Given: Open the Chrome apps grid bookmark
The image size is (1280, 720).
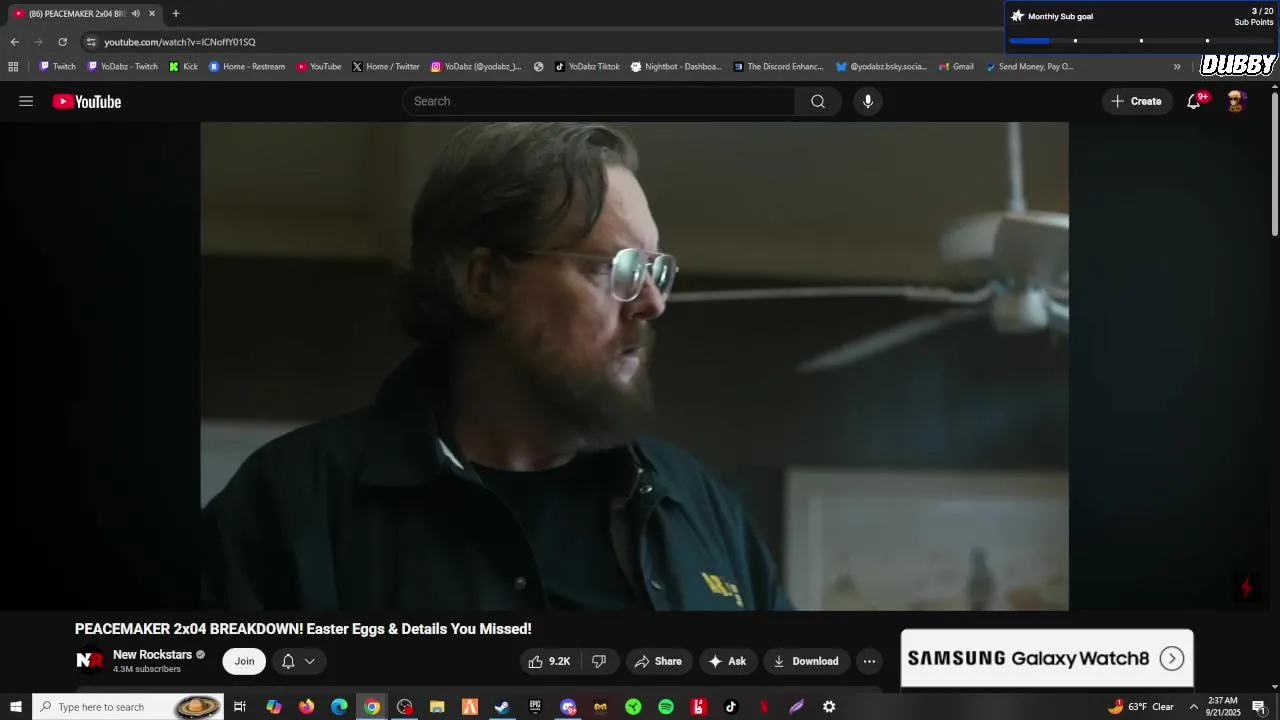Looking at the screenshot, I should 13,67.
